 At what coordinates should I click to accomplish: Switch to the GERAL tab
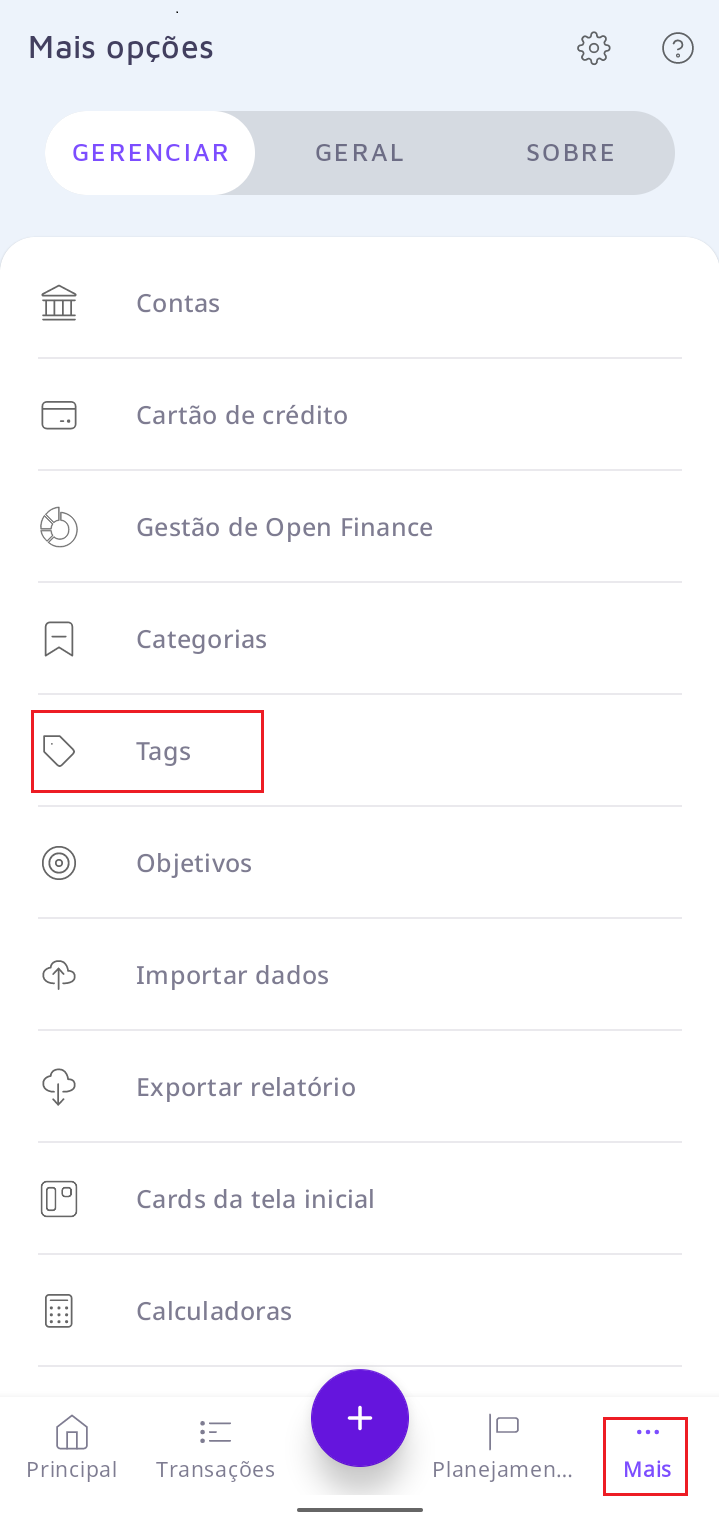point(360,153)
